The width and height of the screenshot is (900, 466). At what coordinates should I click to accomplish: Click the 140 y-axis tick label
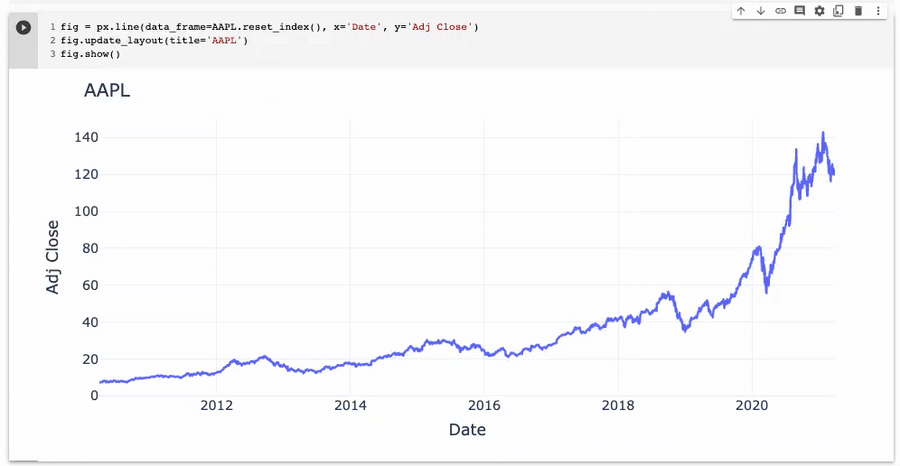(x=87, y=138)
